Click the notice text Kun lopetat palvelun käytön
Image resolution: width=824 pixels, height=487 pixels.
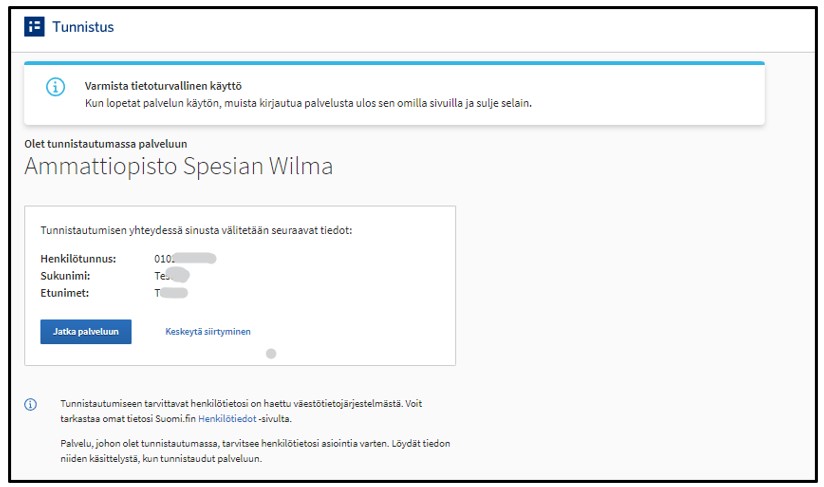tap(308, 103)
